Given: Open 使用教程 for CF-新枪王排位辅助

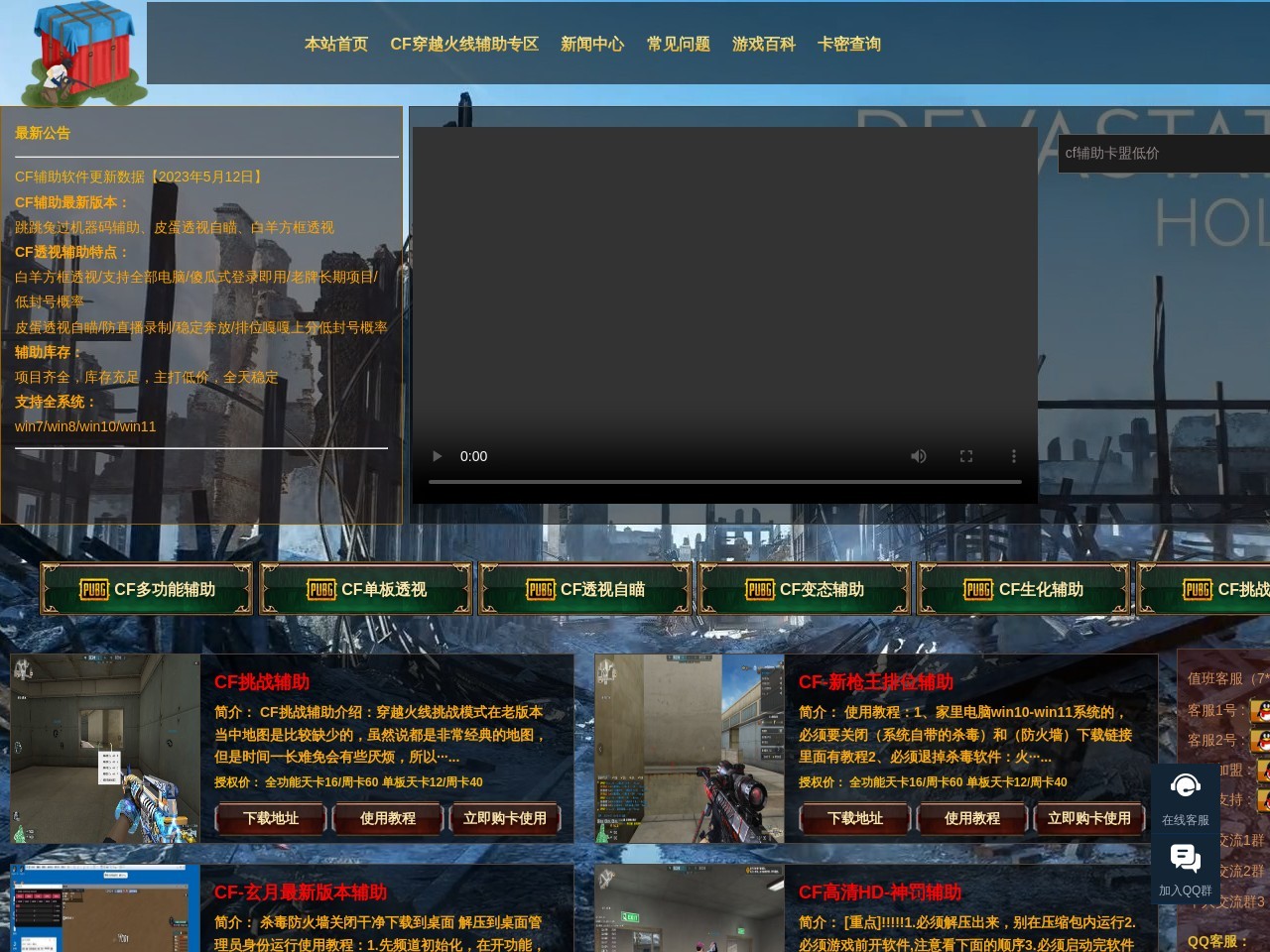Looking at the screenshot, I should (x=972, y=818).
